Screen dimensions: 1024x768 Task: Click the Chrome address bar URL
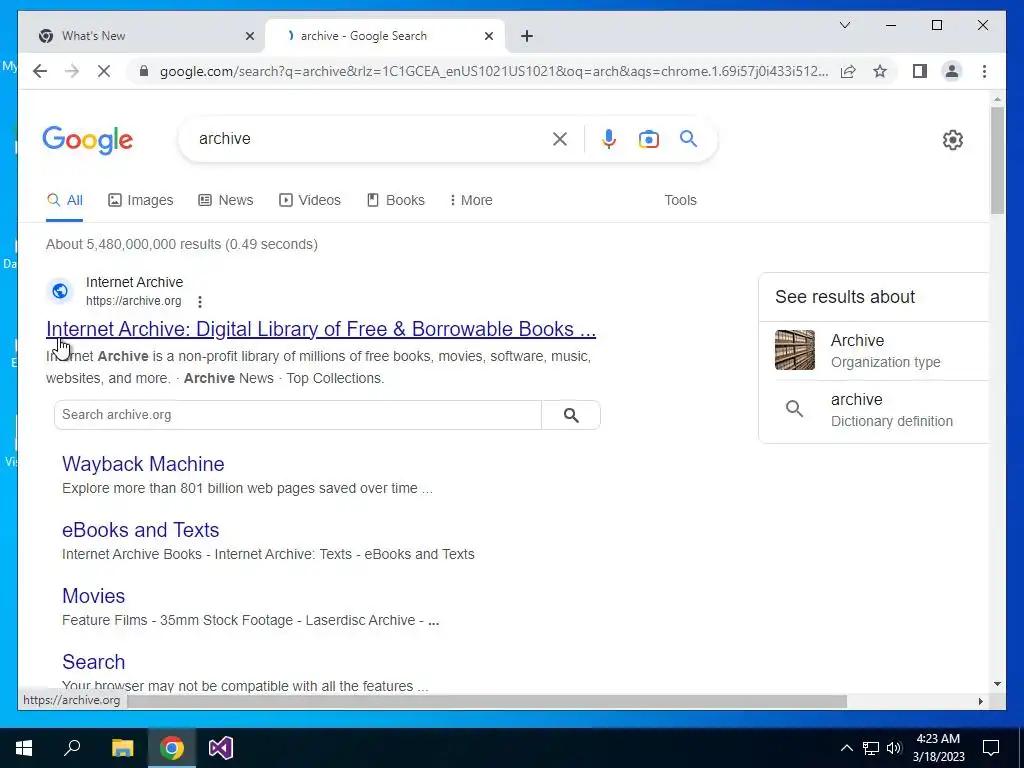(x=494, y=71)
